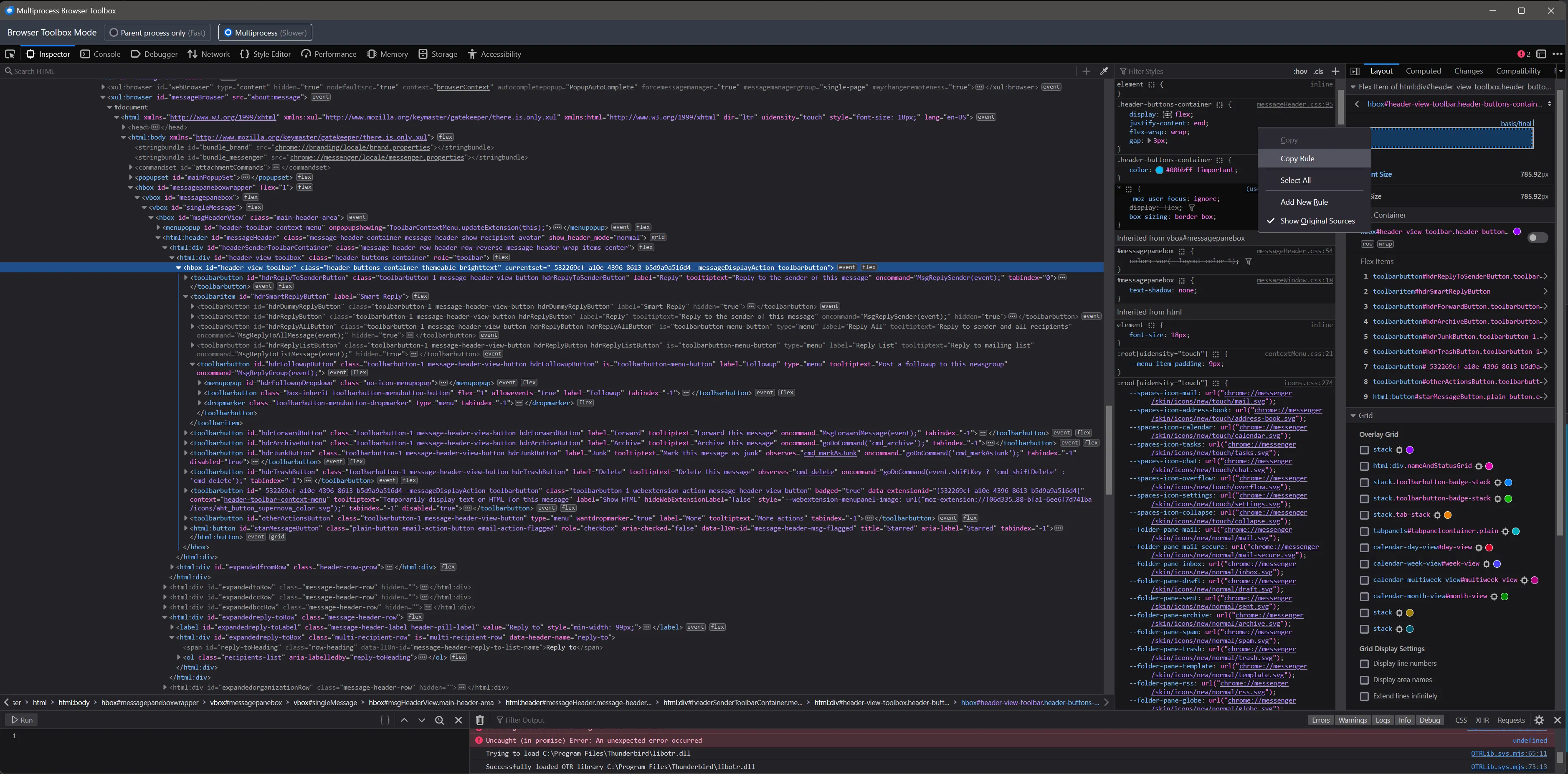Choose Select All from context menu
The width and height of the screenshot is (1568, 774).
coord(1314,180)
